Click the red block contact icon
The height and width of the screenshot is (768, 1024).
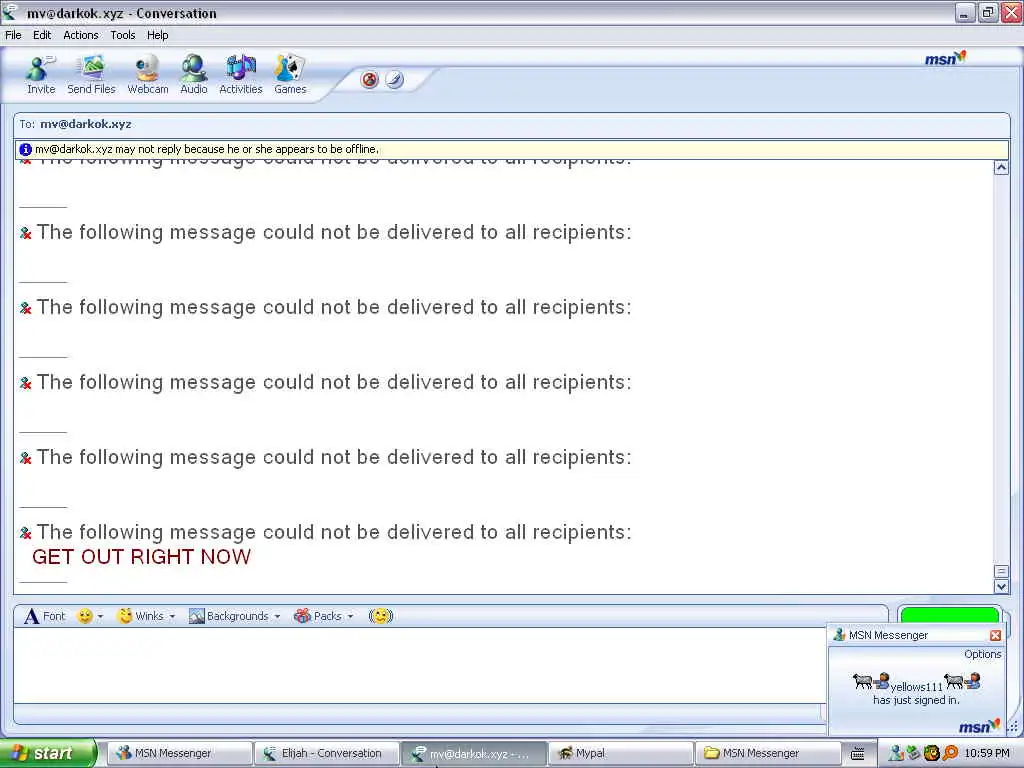(370, 80)
